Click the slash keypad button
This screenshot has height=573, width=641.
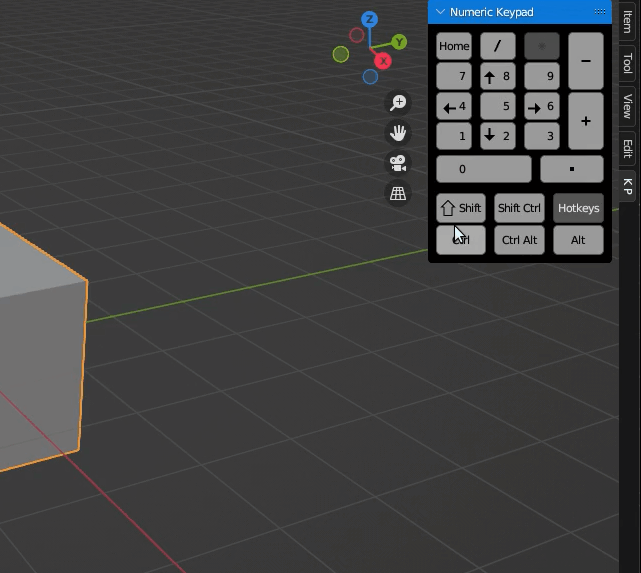pyautogui.click(x=498, y=46)
